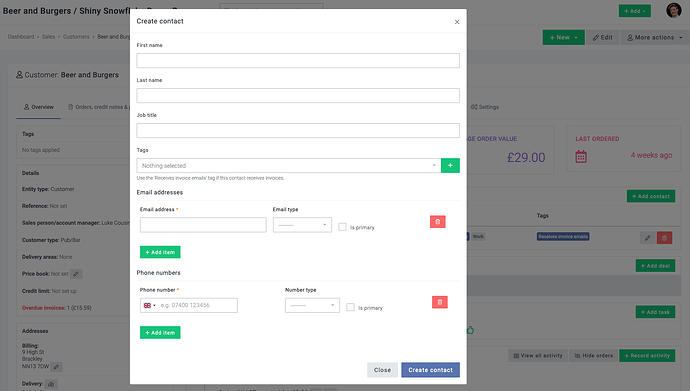Screen dimensions: 690x391
Task: Open the Email type dropdown
Action: pos(302,225)
